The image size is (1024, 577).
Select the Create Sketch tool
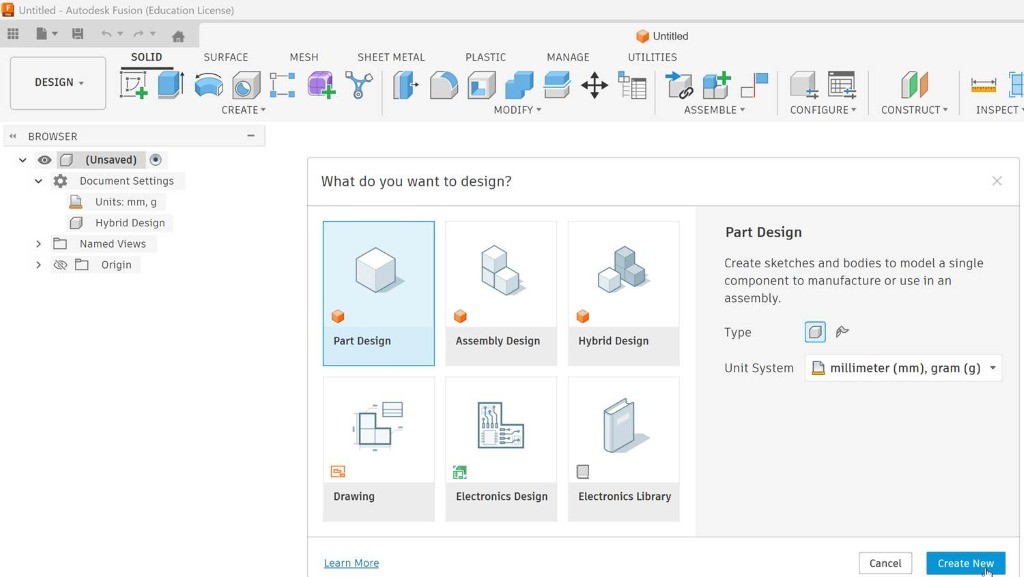click(x=134, y=85)
